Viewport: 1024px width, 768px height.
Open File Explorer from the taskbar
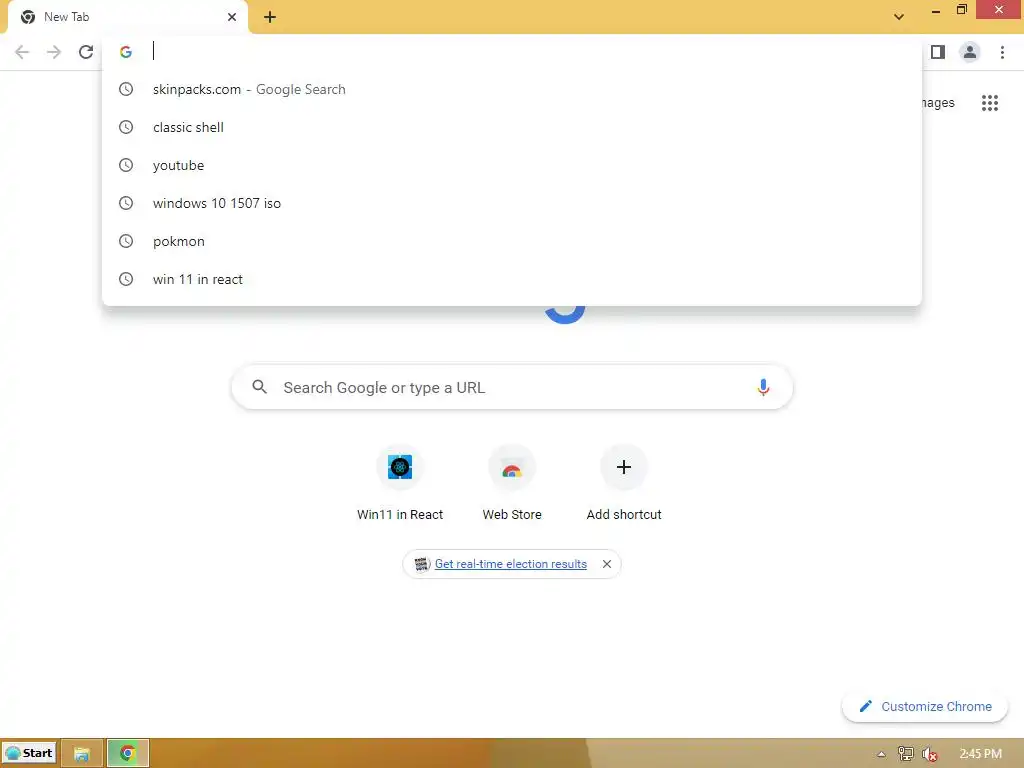coord(82,754)
